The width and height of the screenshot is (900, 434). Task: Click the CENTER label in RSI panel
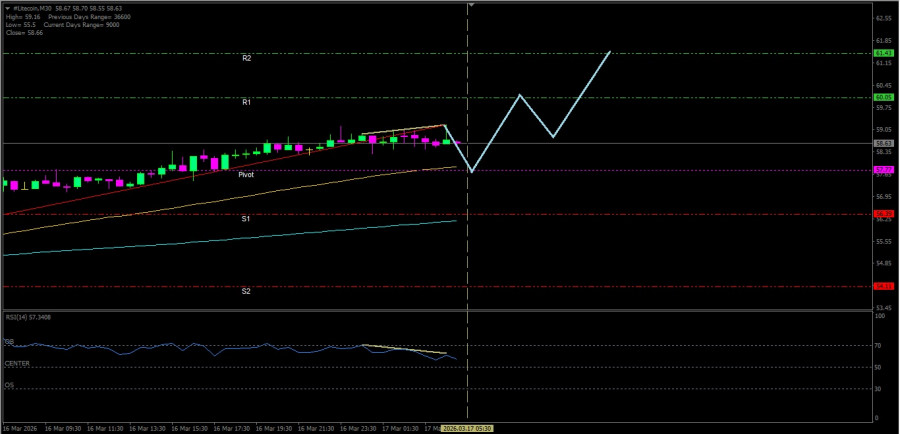pos(16,364)
